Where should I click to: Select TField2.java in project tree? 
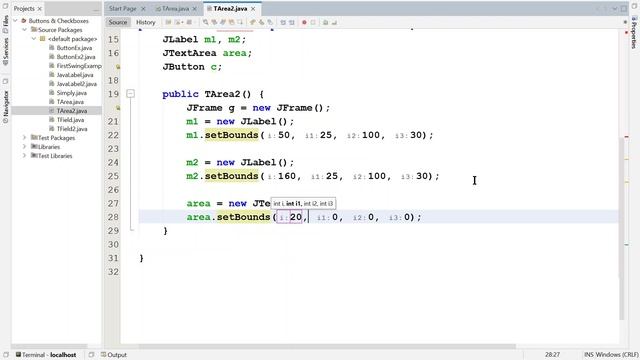[72, 129]
